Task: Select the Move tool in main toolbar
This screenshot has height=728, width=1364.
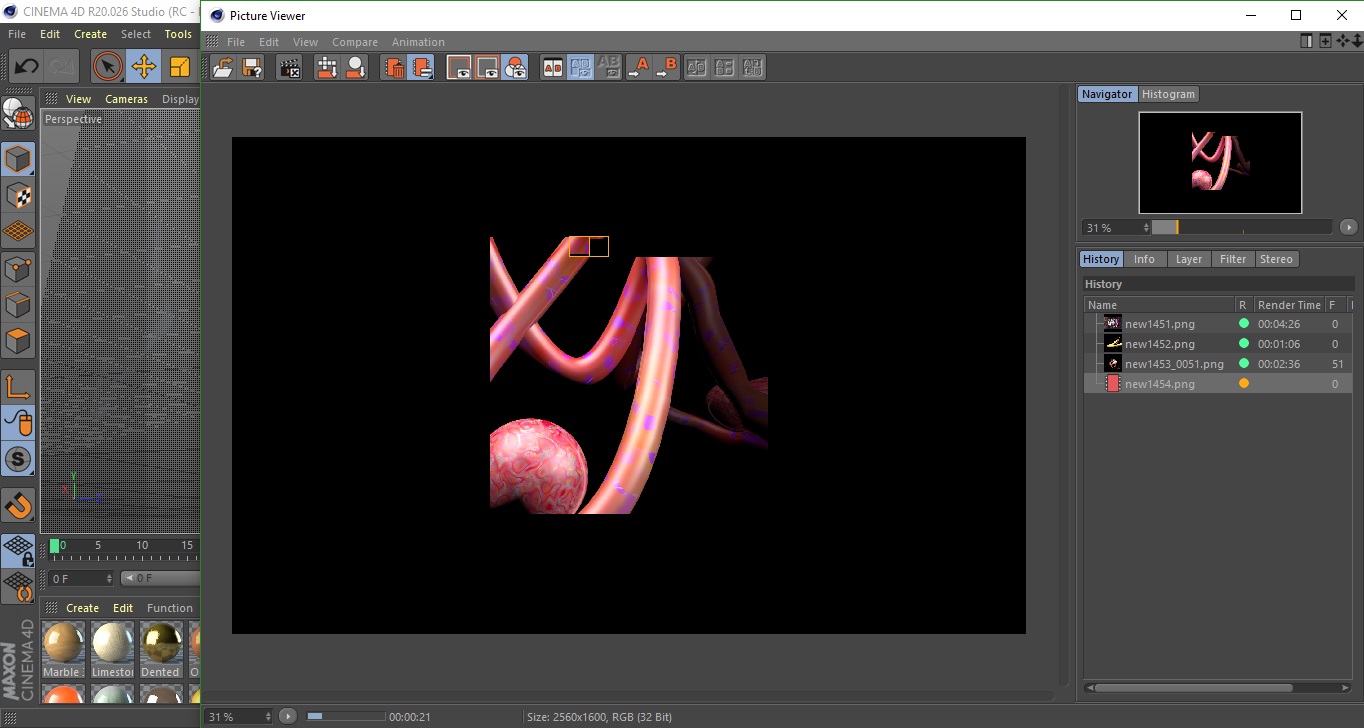Action: point(144,67)
